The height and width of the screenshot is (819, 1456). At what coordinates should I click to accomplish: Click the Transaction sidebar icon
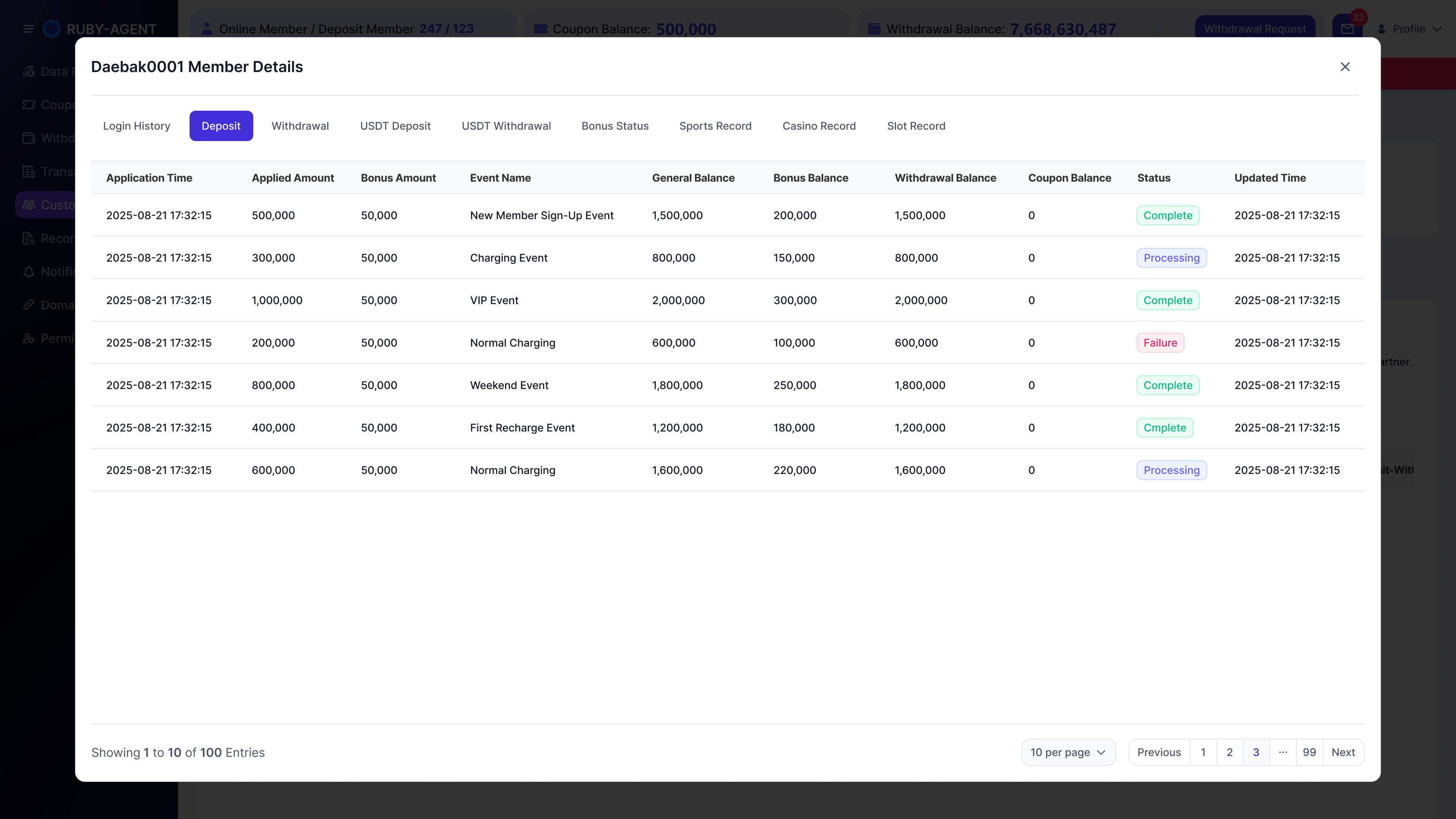[x=29, y=171]
